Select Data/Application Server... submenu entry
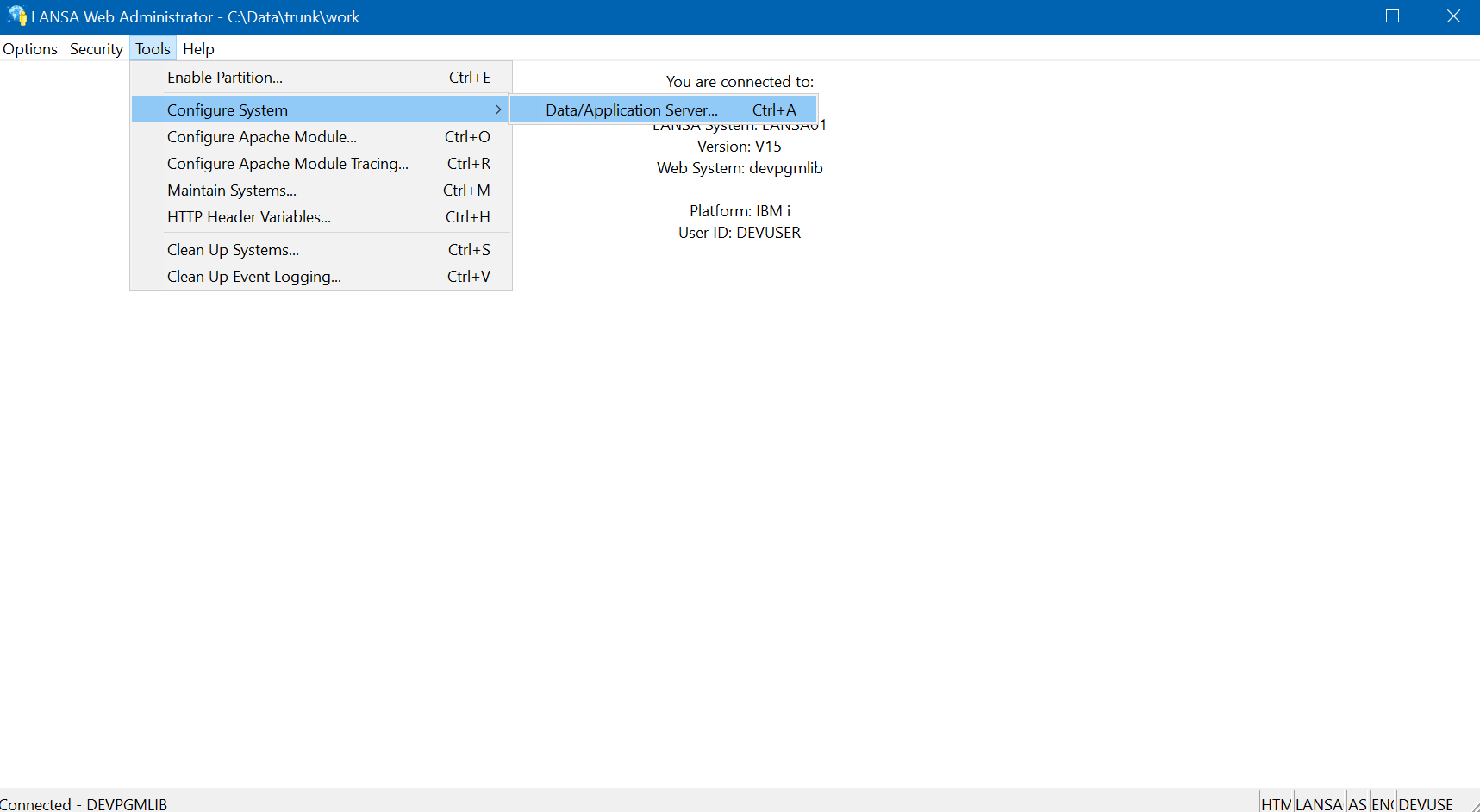Viewport: 1480px width, 812px height. (x=663, y=110)
